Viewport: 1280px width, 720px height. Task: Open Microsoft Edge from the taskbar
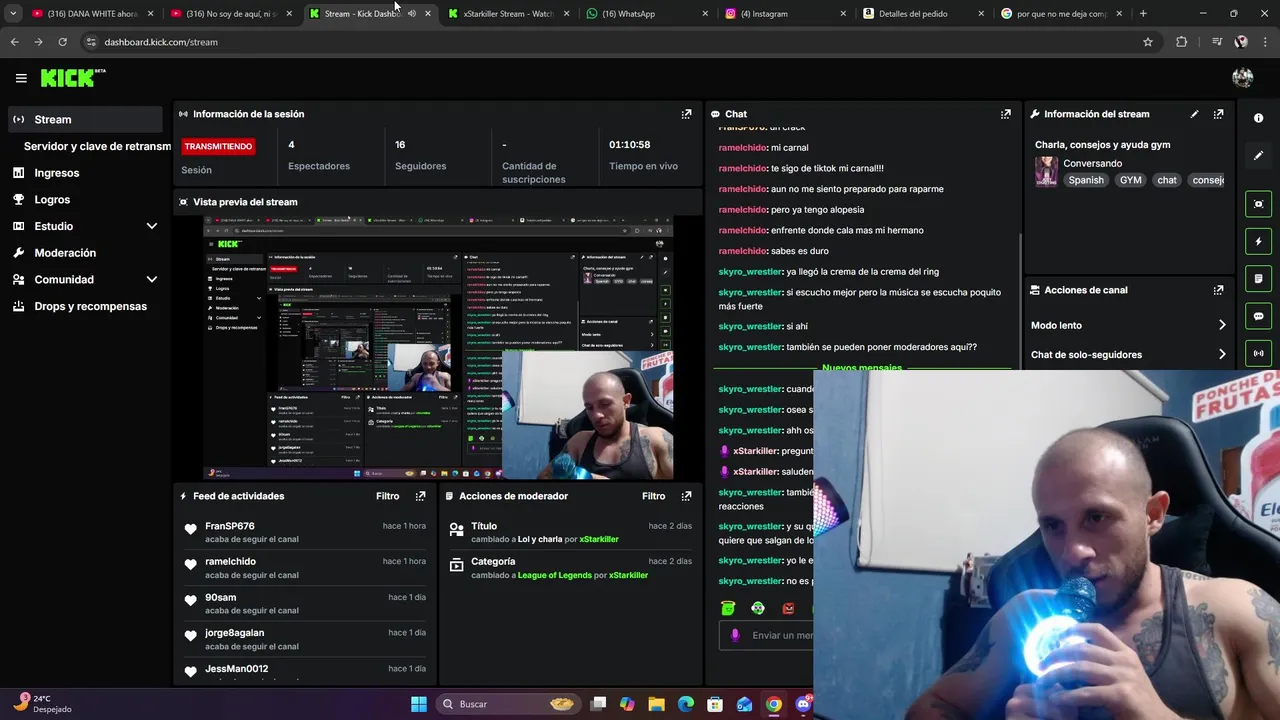point(685,704)
